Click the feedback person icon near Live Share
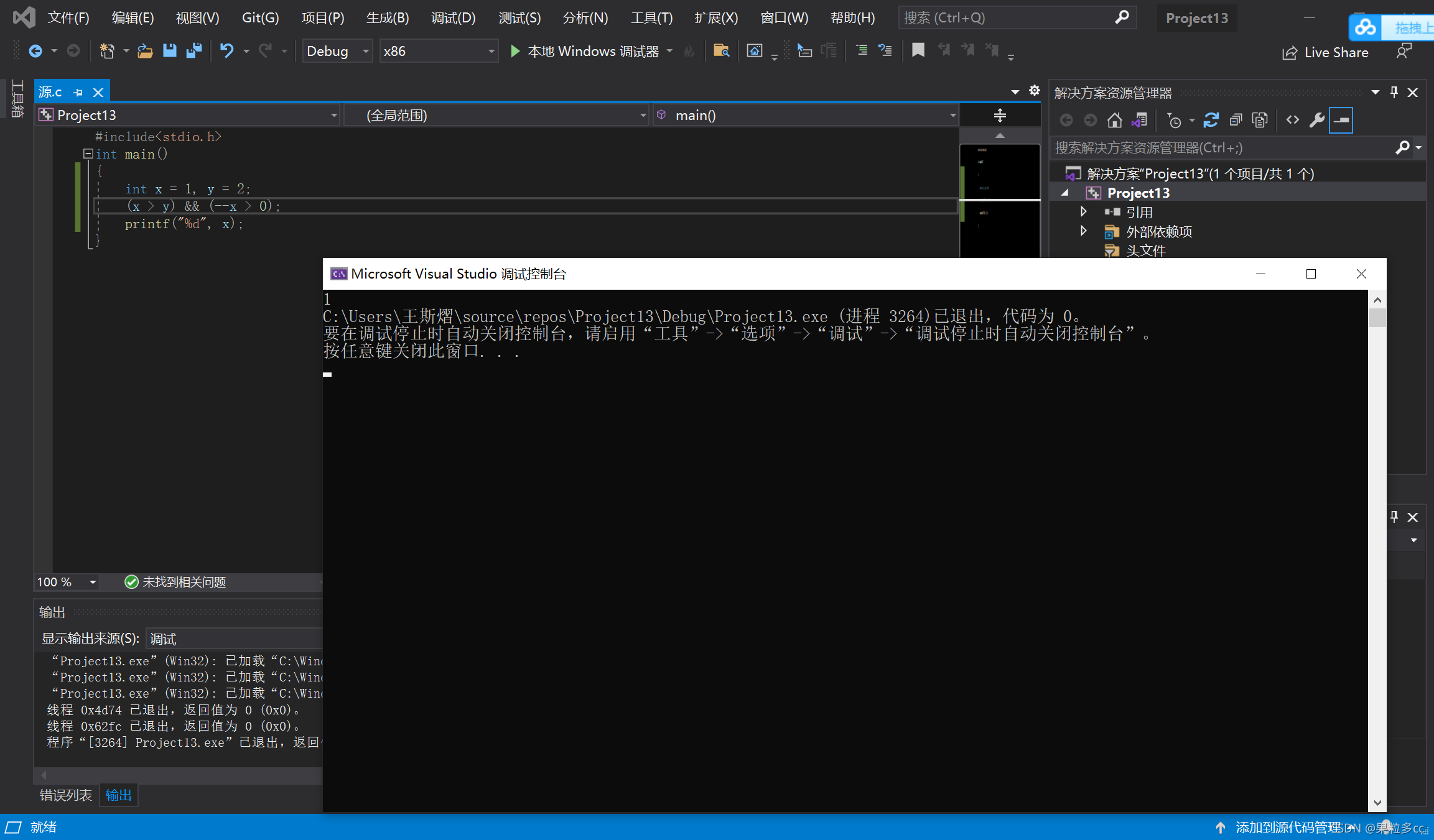 (x=1404, y=52)
